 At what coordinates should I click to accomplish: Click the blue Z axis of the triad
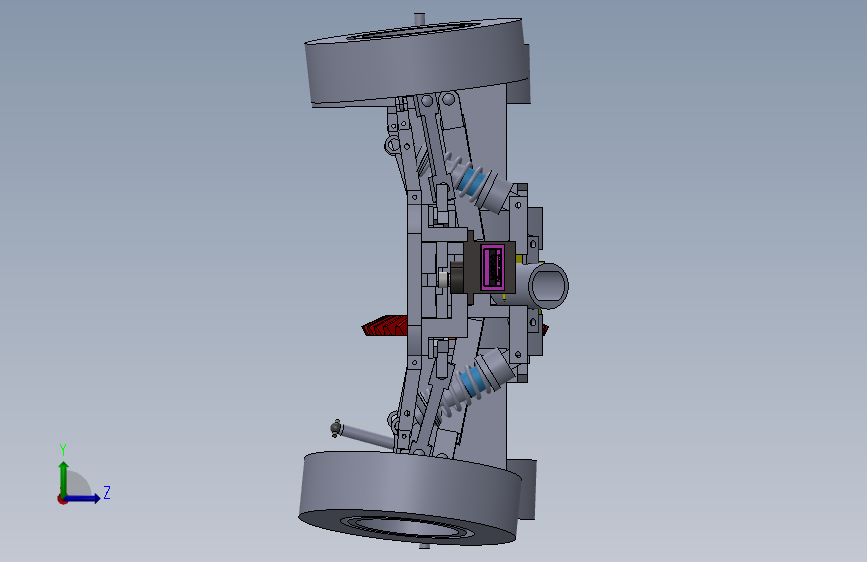click(83, 498)
